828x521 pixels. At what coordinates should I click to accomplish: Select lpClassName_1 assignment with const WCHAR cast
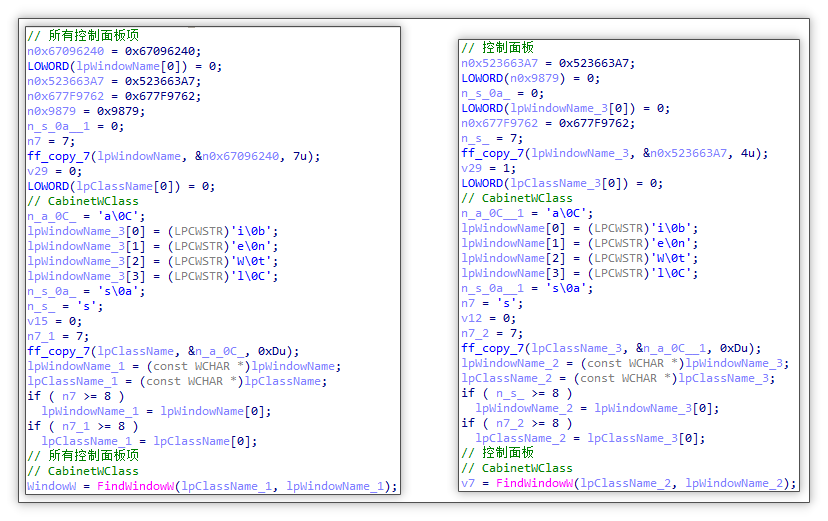[177, 381]
